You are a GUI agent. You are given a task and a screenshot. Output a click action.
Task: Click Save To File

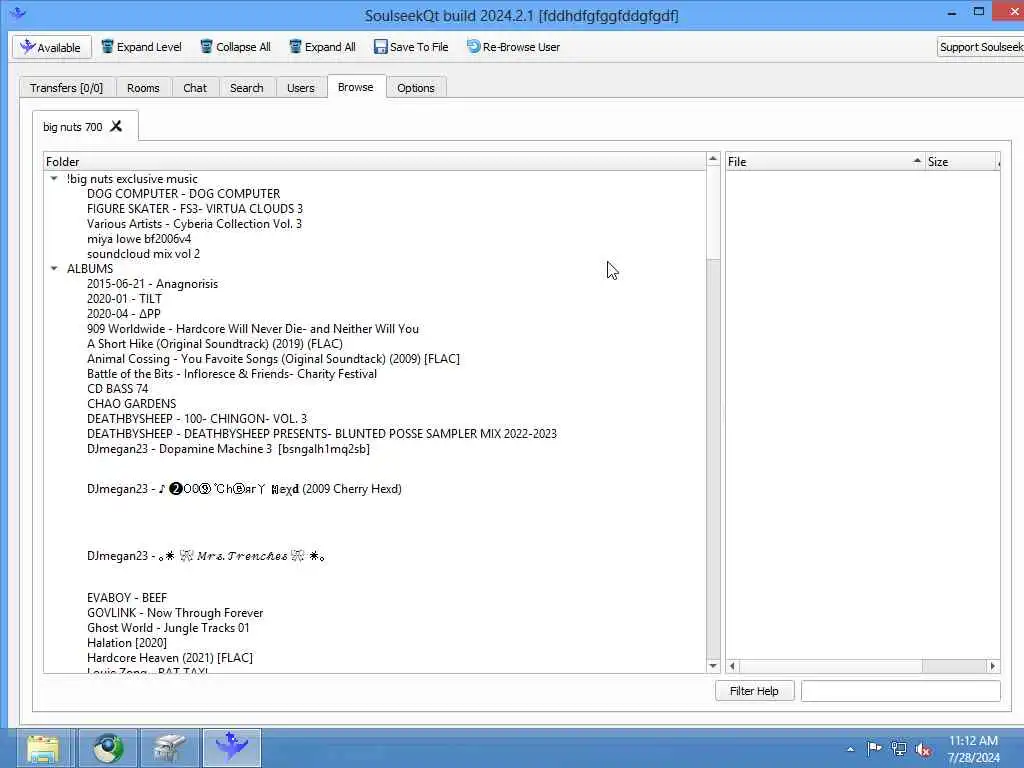click(x=411, y=47)
